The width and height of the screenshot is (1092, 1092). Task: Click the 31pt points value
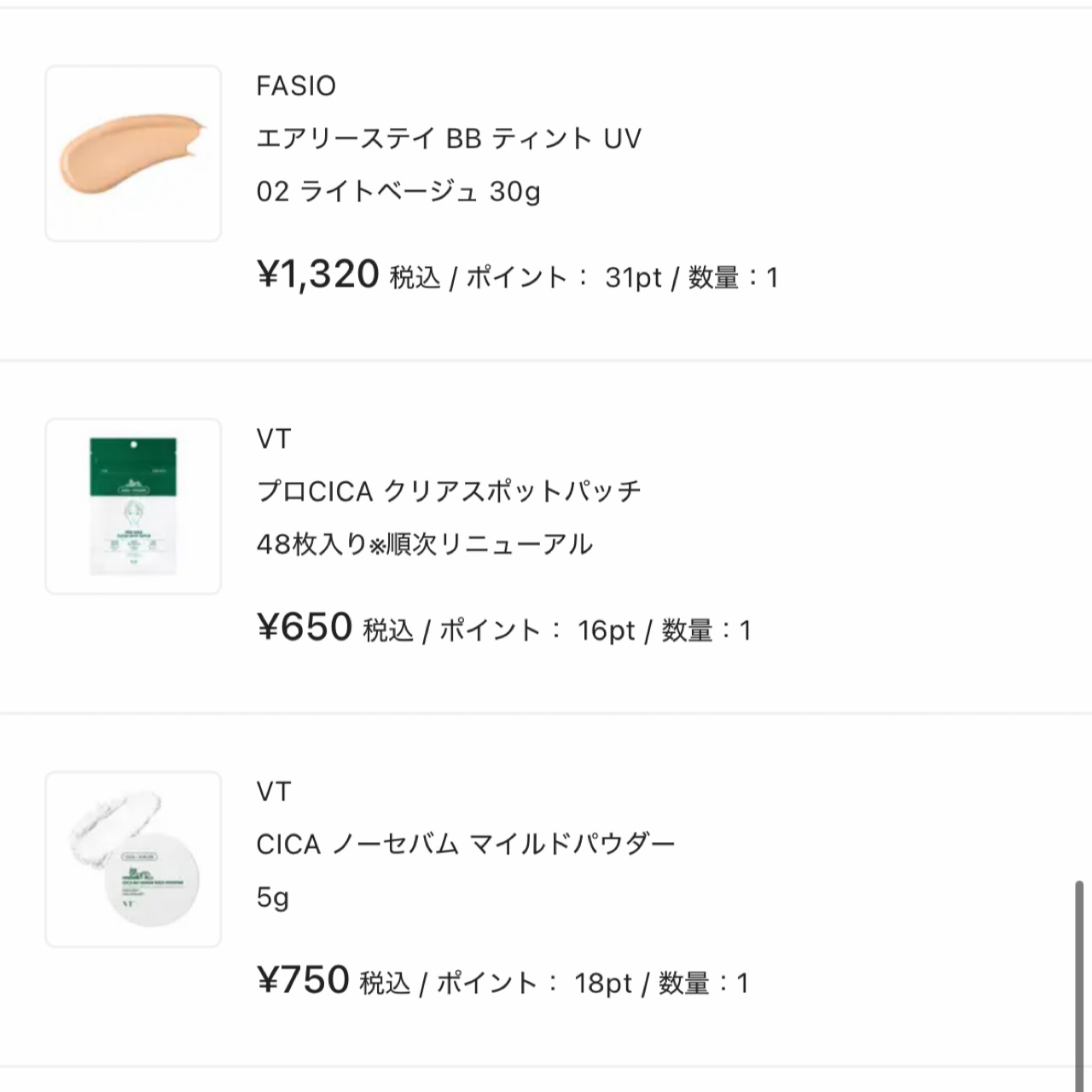[x=633, y=277]
